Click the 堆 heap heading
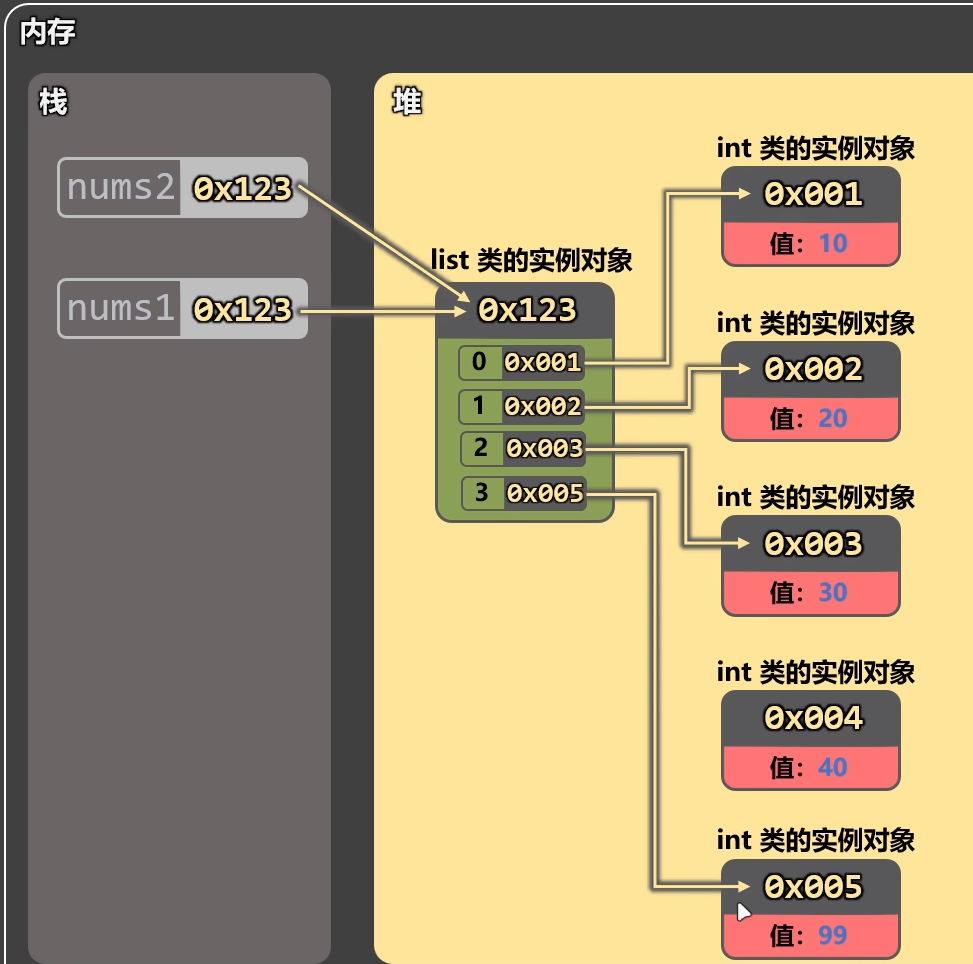The image size is (973, 964). pyautogui.click(x=407, y=101)
